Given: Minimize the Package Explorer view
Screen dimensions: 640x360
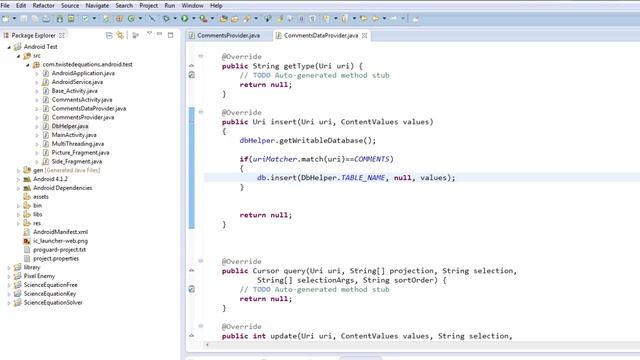Looking at the screenshot, I should pyautogui.click(x=160, y=34).
